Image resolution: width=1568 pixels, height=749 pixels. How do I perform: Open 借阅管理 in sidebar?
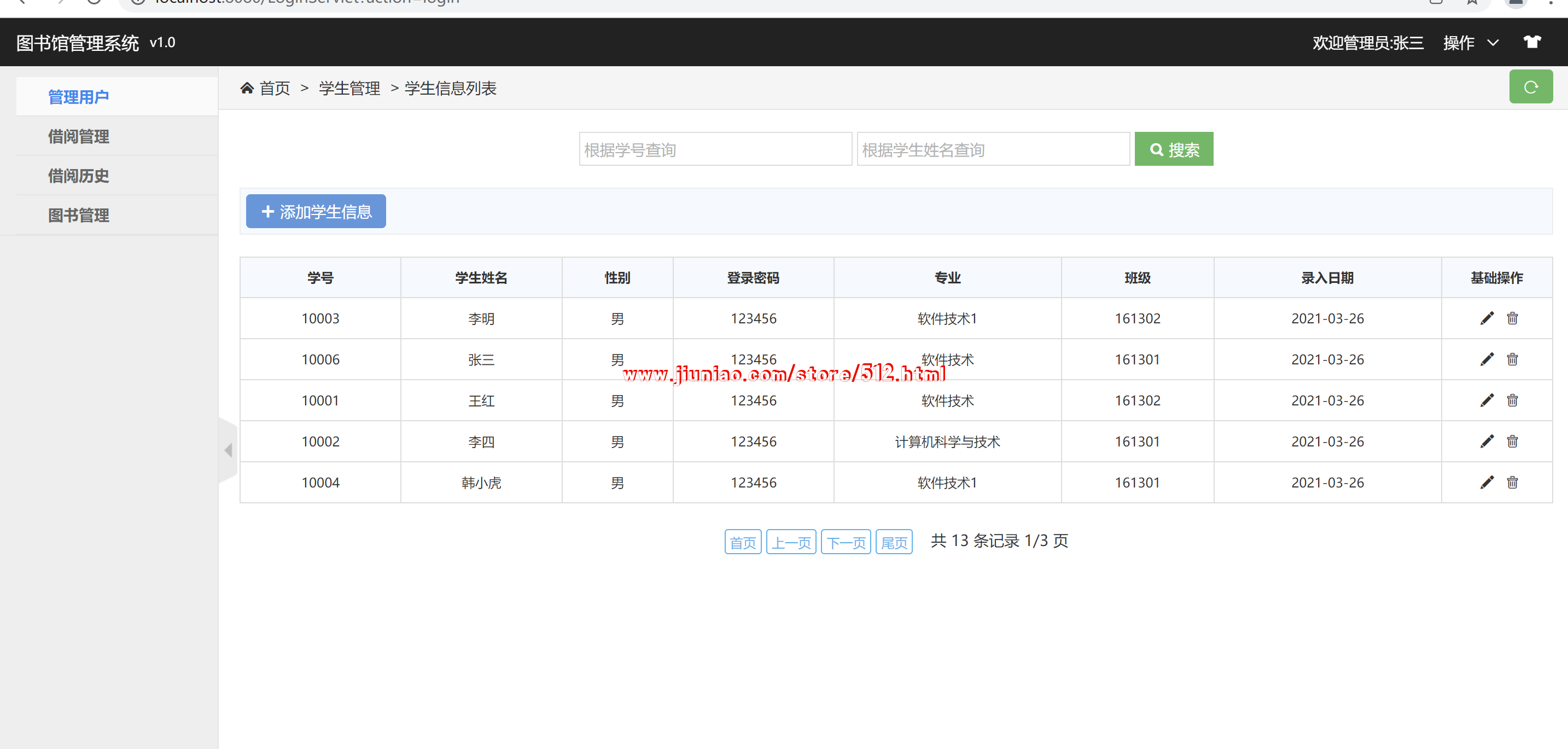[x=79, y=136]
